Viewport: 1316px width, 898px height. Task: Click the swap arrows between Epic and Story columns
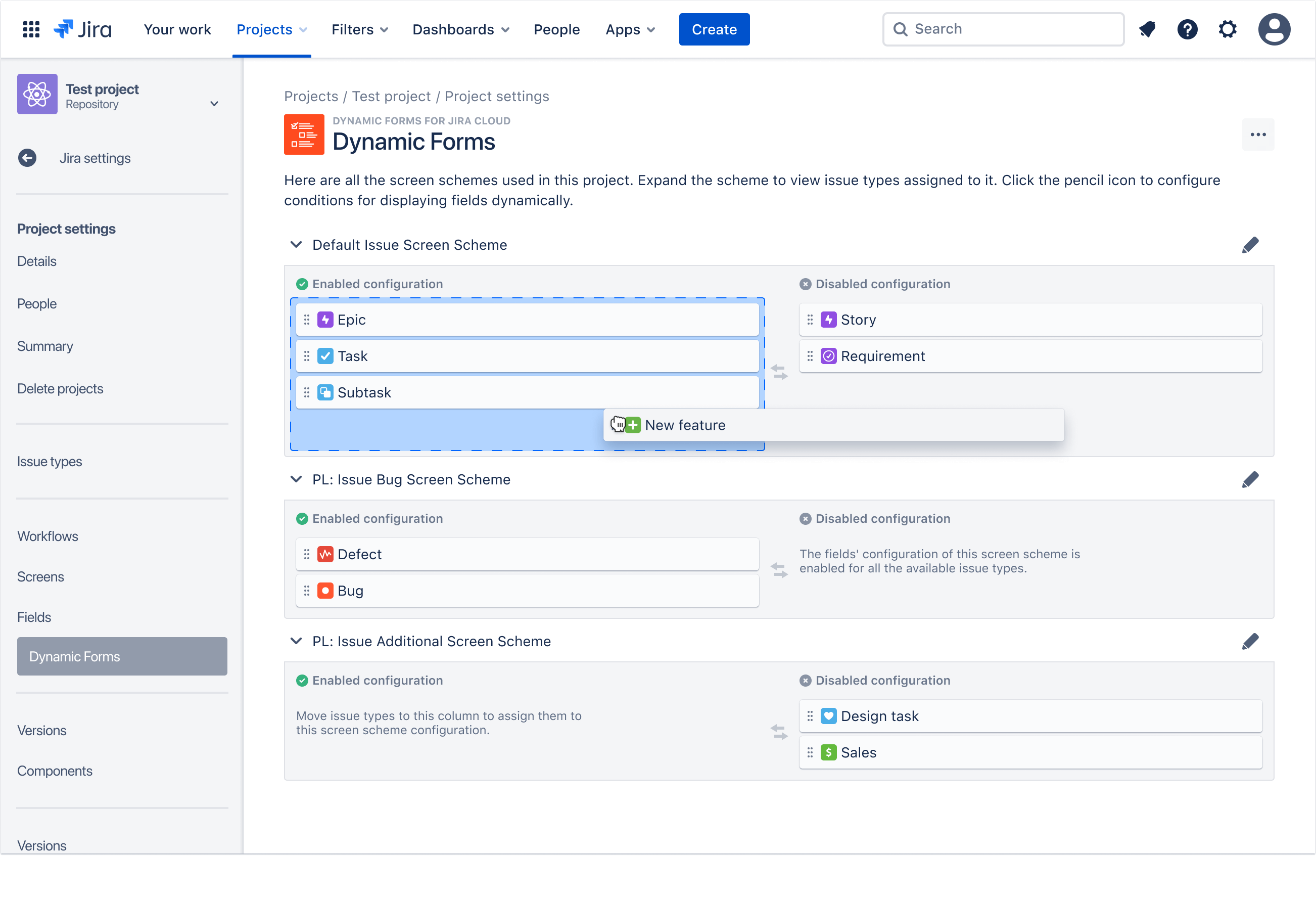tap(780, 373)
